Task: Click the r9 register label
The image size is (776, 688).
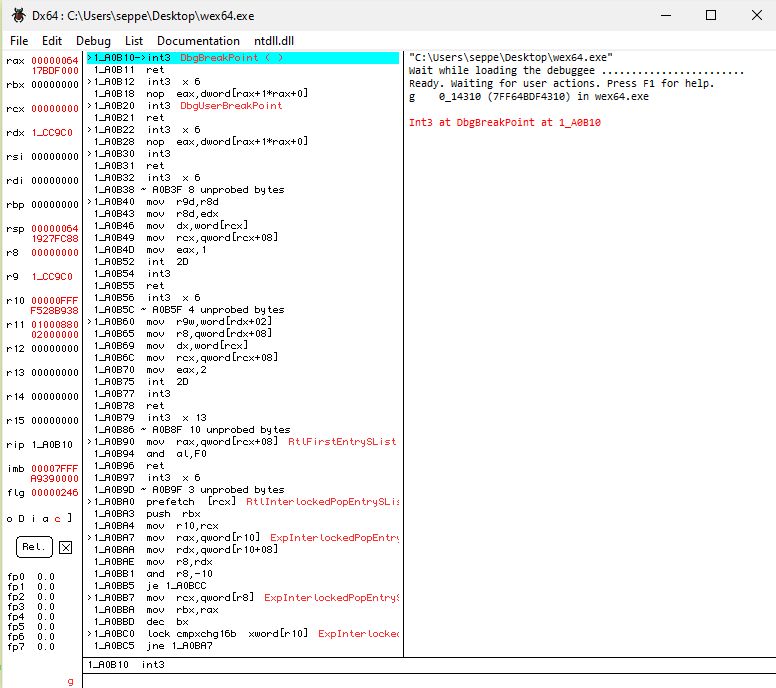Action: pyautogui.click(x=12, y=277)
